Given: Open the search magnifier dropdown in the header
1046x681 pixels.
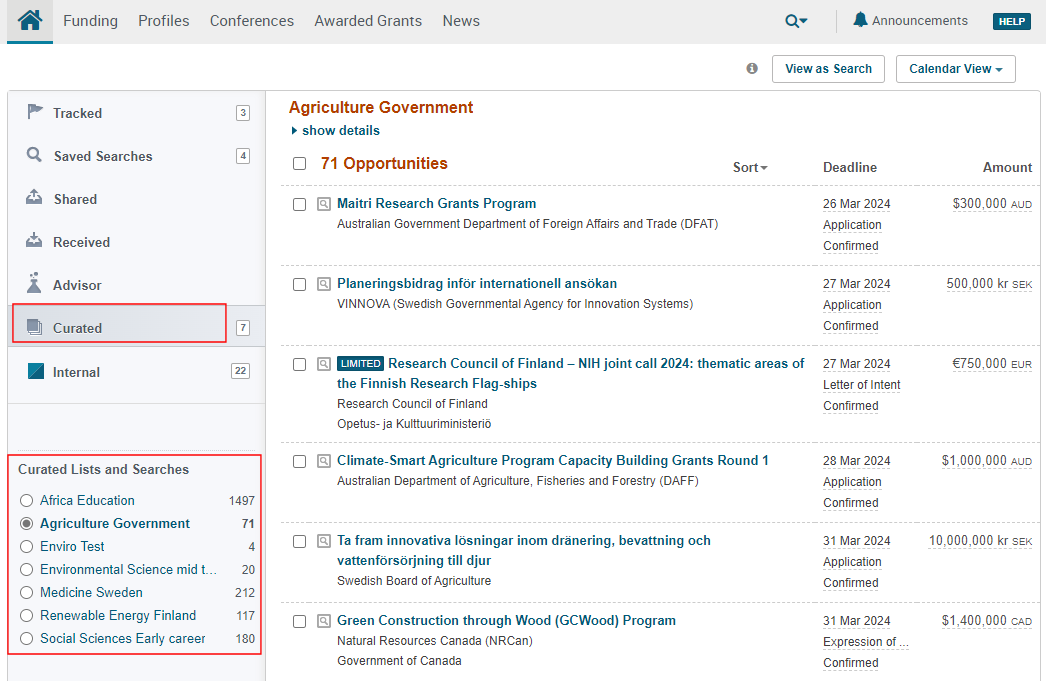Looking at the screenshot, I should 796,21.
